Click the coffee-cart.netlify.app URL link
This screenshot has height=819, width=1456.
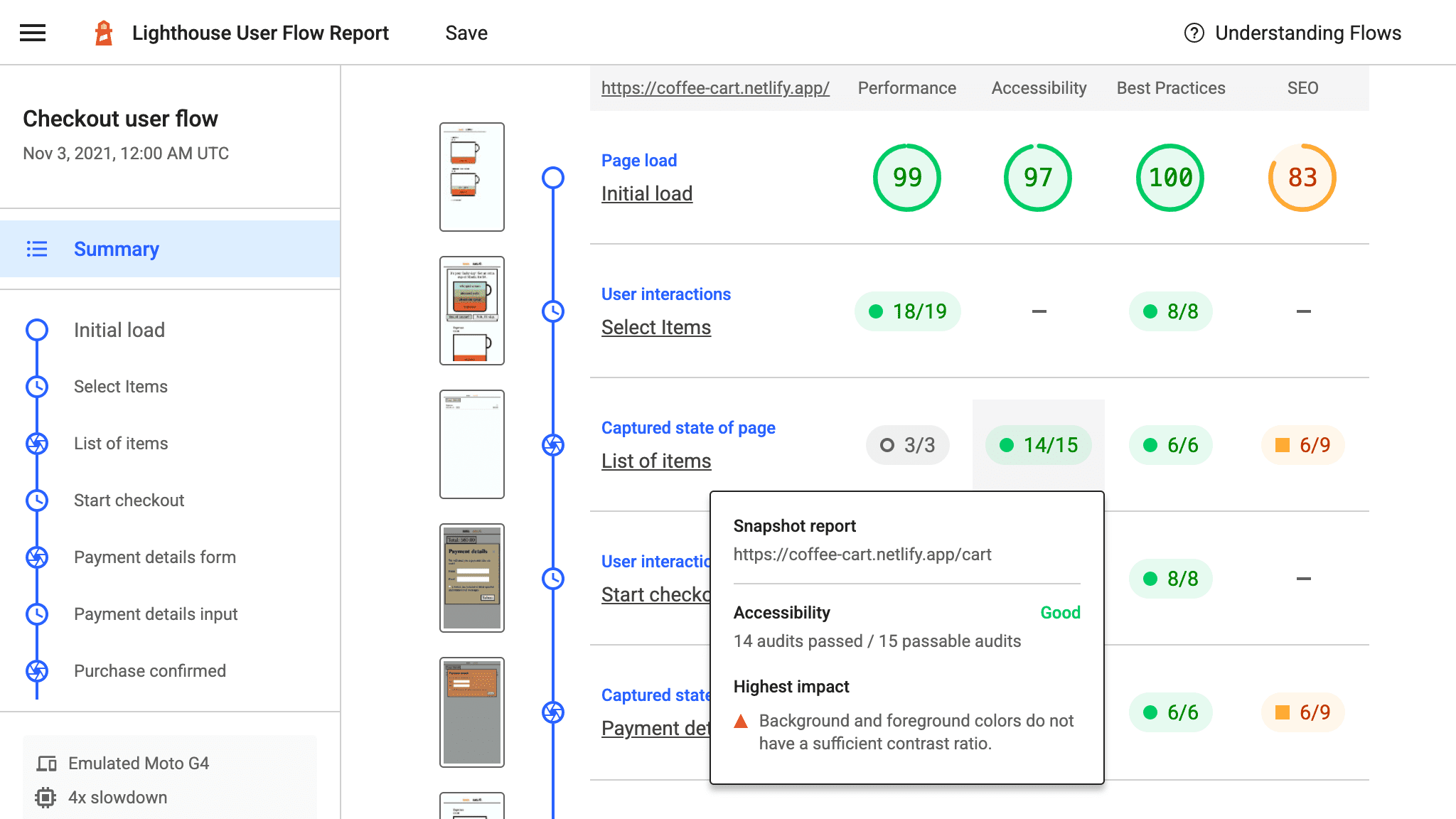[714, 88]
